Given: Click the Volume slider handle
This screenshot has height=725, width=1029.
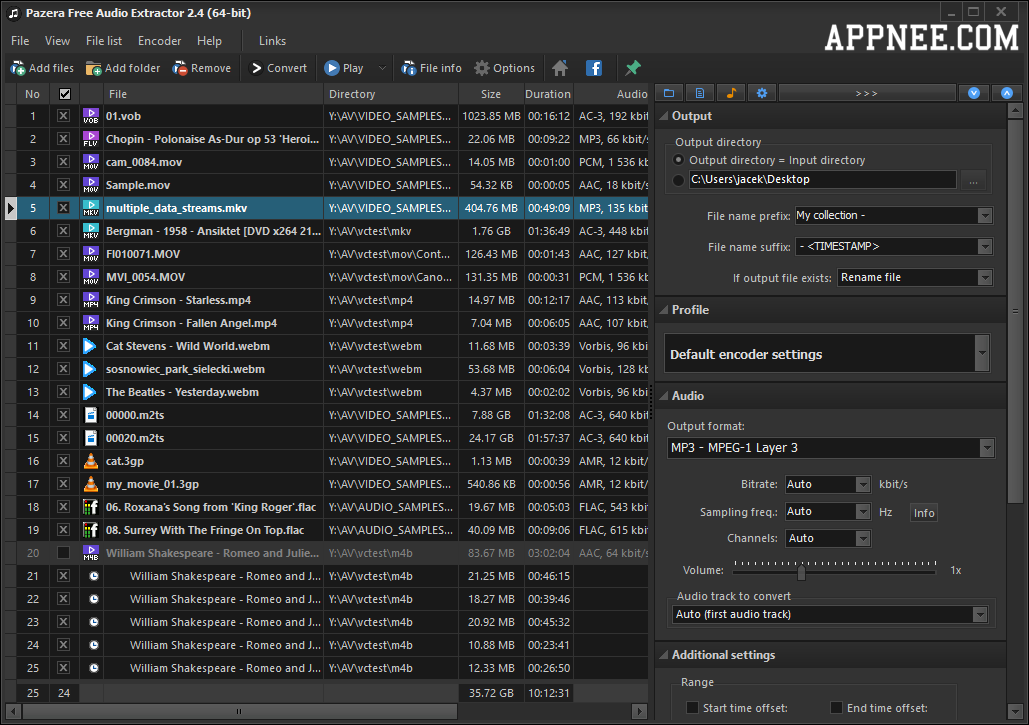Looking at the screenshot, I should click(801, 572).
